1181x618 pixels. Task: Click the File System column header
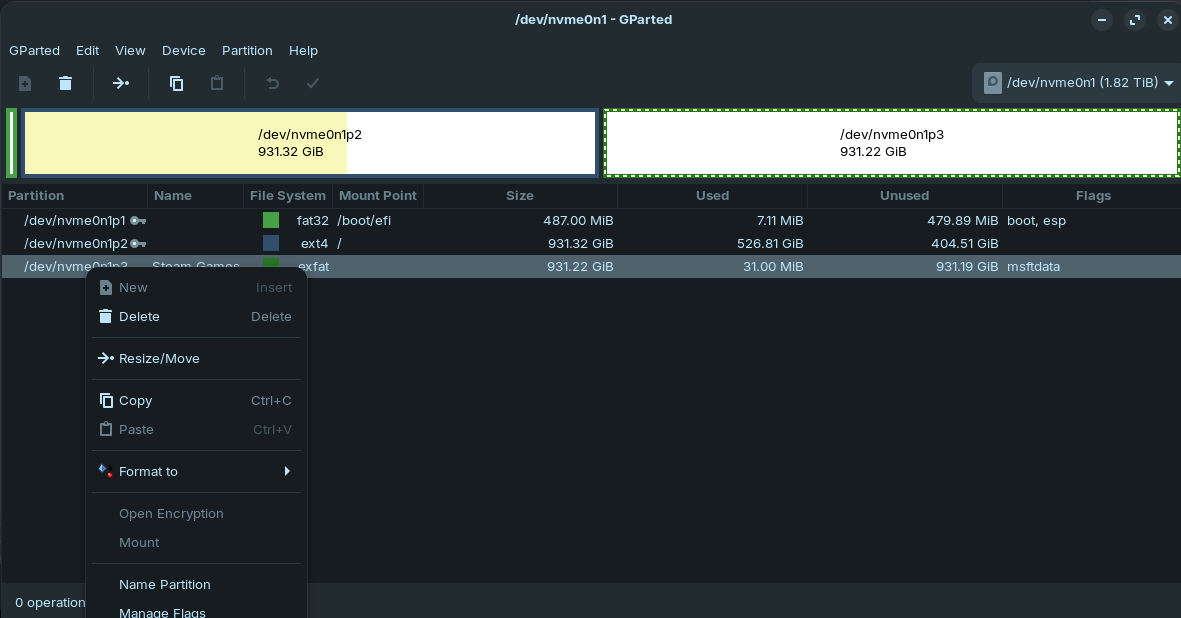(x=287, y=195)
